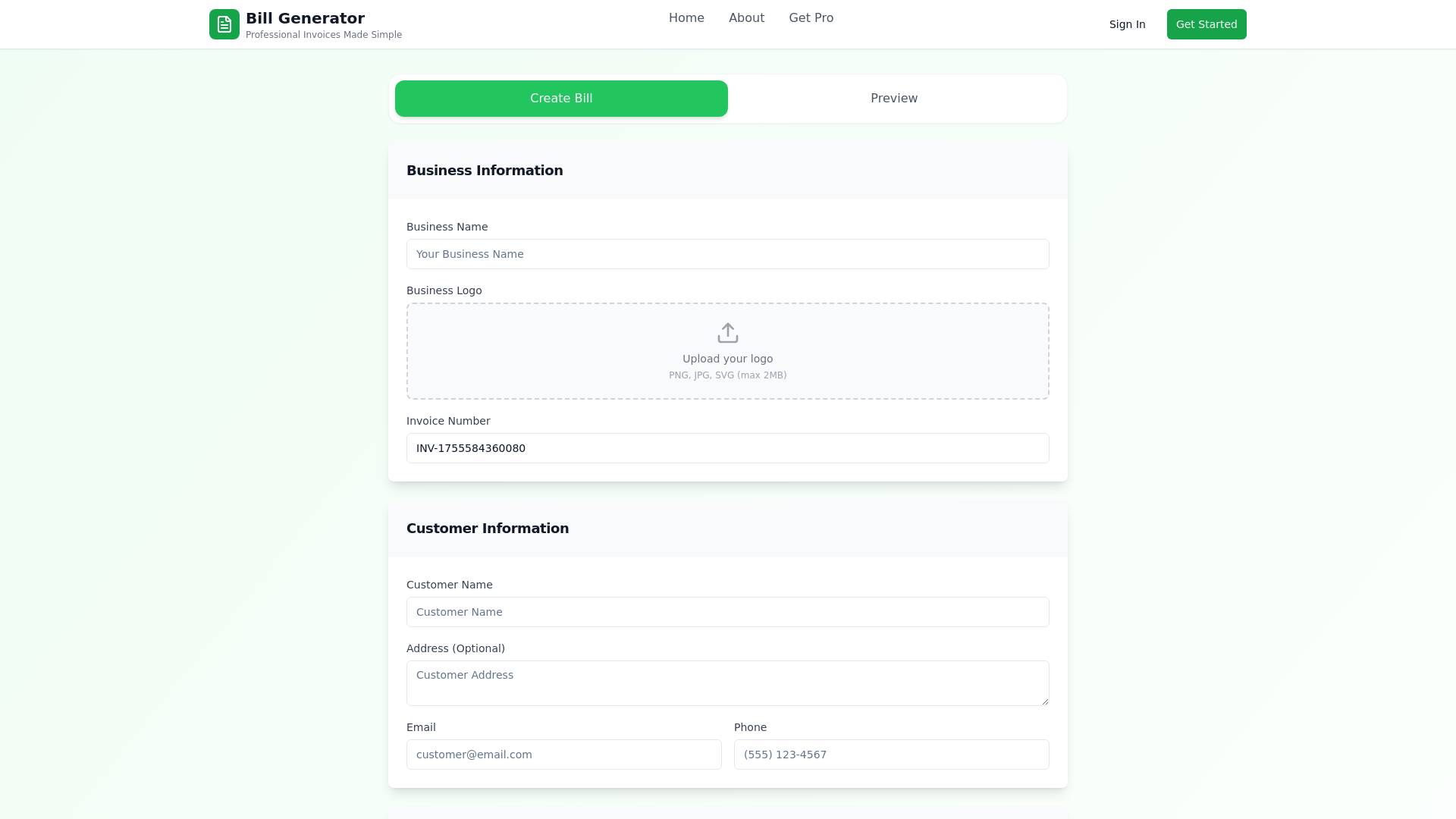Click the green Get Started button
This screenshot has width=1456, height=819.
pos(1207,24)
